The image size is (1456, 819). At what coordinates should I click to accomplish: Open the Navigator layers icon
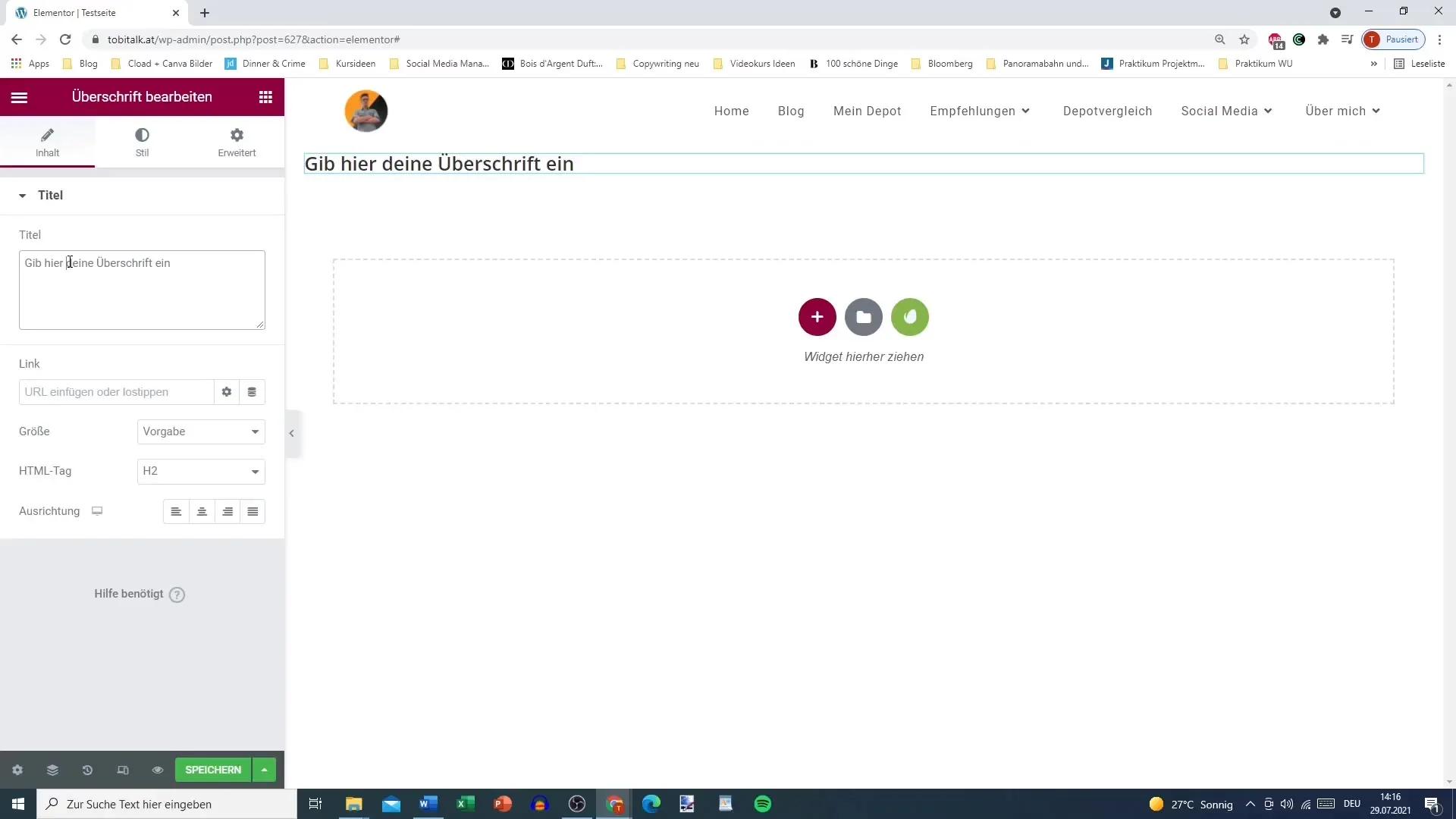pyautogui.click(x=52, y=770)
